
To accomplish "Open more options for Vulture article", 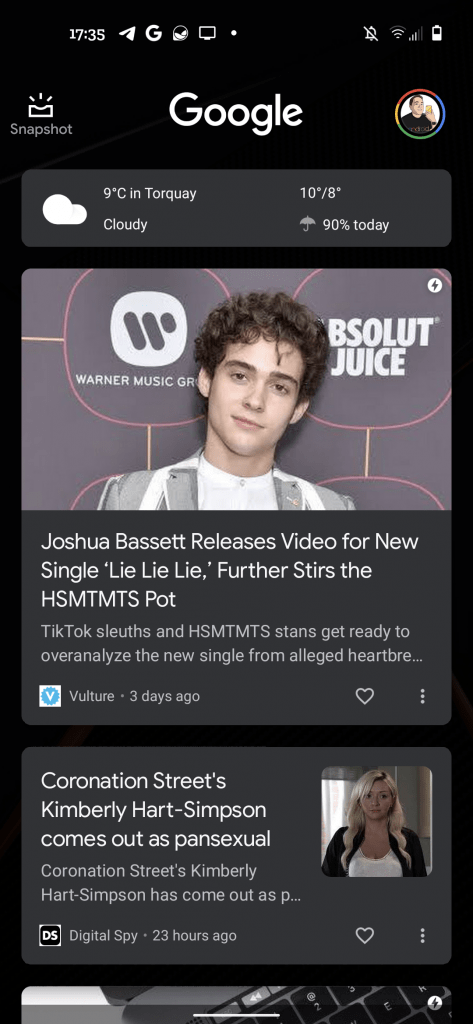I will tap(423, 696).
